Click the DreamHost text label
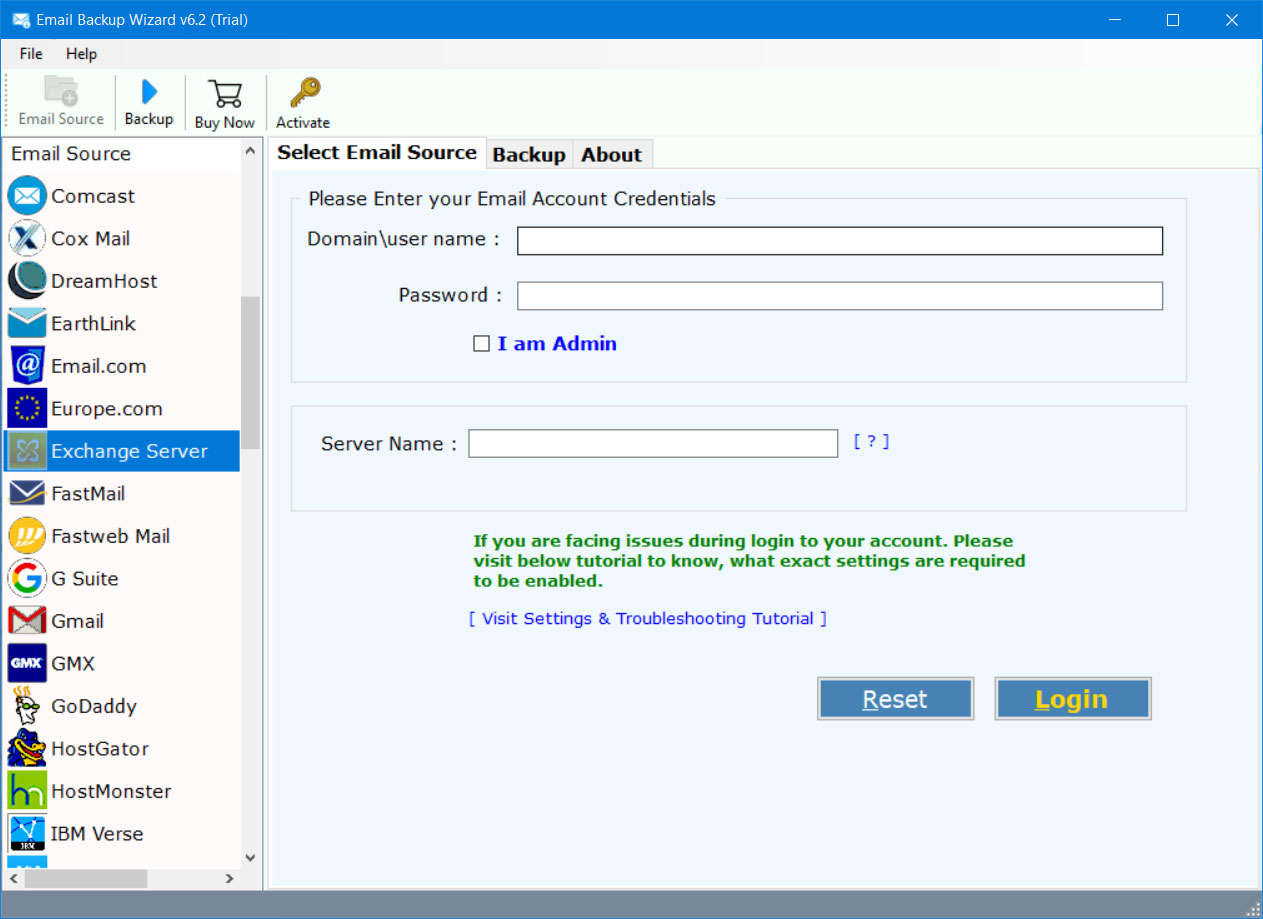 click(x=104, y=281)
